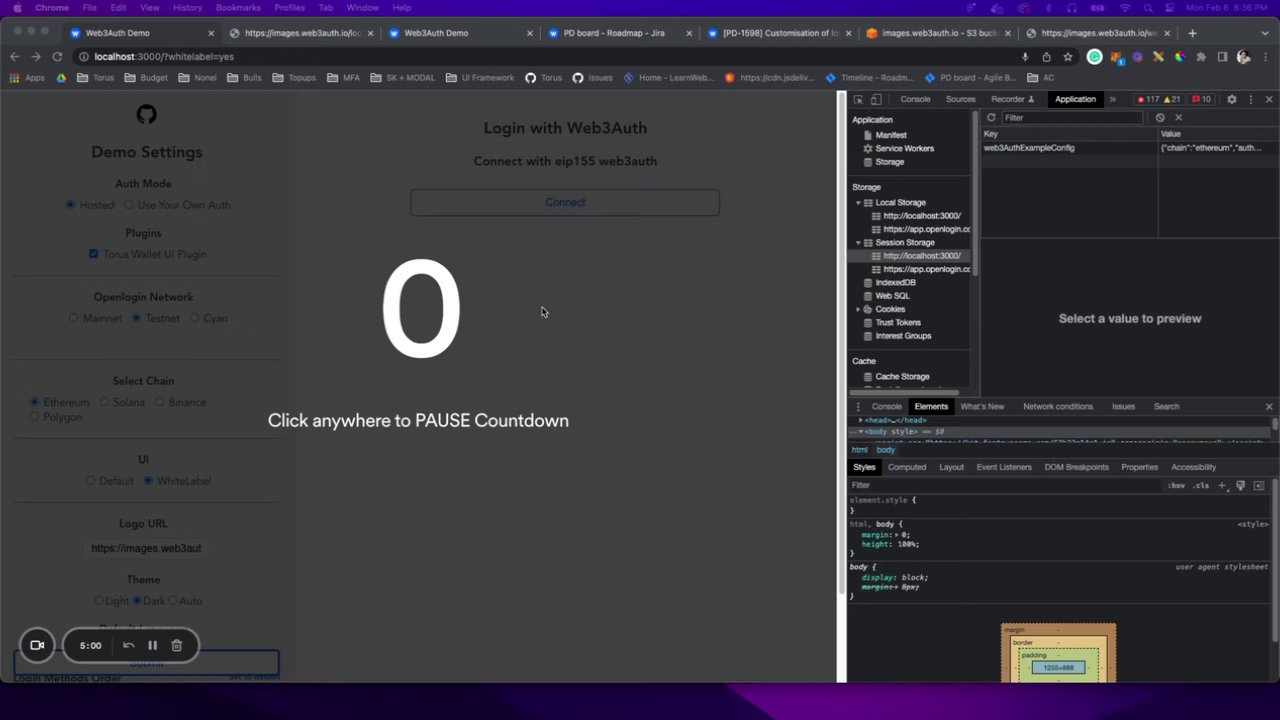
Task: Delete the recording with the trash icon
Action: [x=177, y=645]
